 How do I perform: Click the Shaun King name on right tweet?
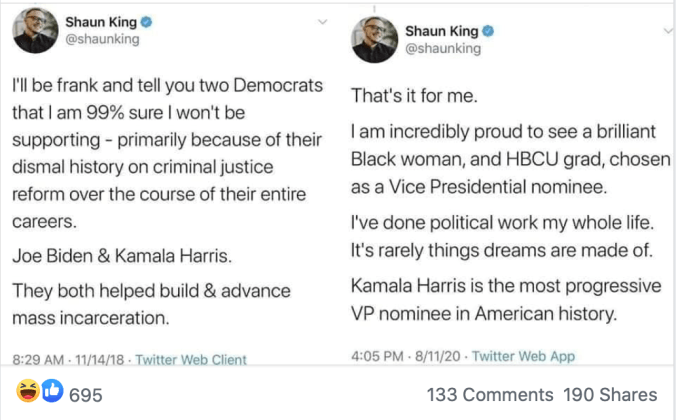coord(440,30)
